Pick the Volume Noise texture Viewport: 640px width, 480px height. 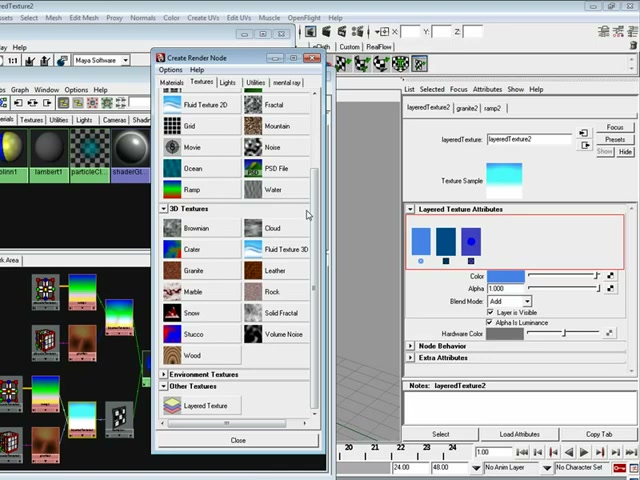click(x=277, y=334)
